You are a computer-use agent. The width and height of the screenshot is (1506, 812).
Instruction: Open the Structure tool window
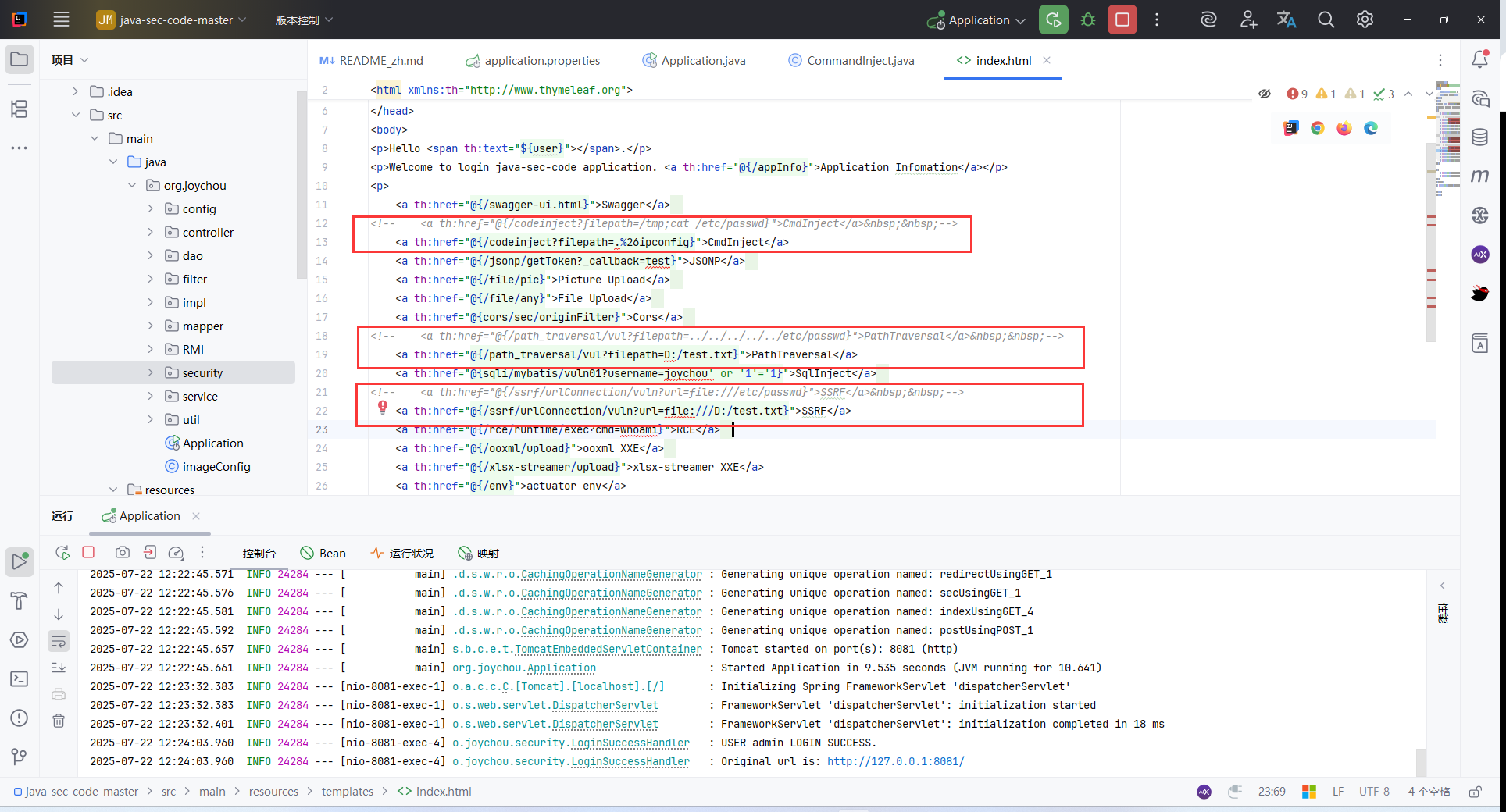[x=20, y=109]
